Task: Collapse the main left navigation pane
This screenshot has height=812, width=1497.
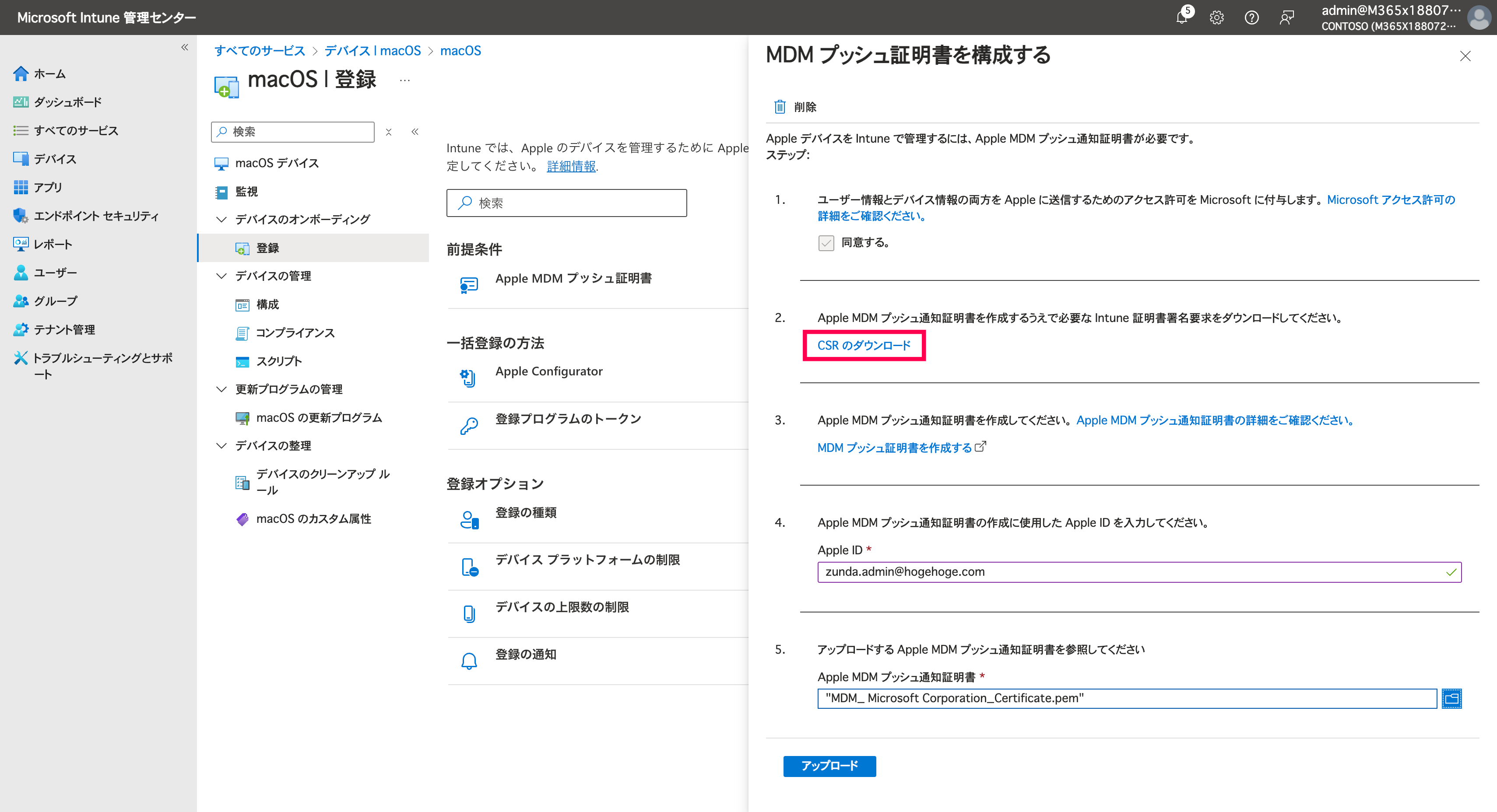Action: tap(184, 48)
